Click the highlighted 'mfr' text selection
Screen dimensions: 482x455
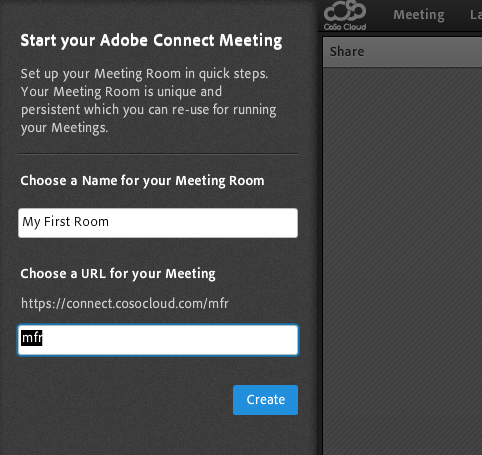coord(32,338)
